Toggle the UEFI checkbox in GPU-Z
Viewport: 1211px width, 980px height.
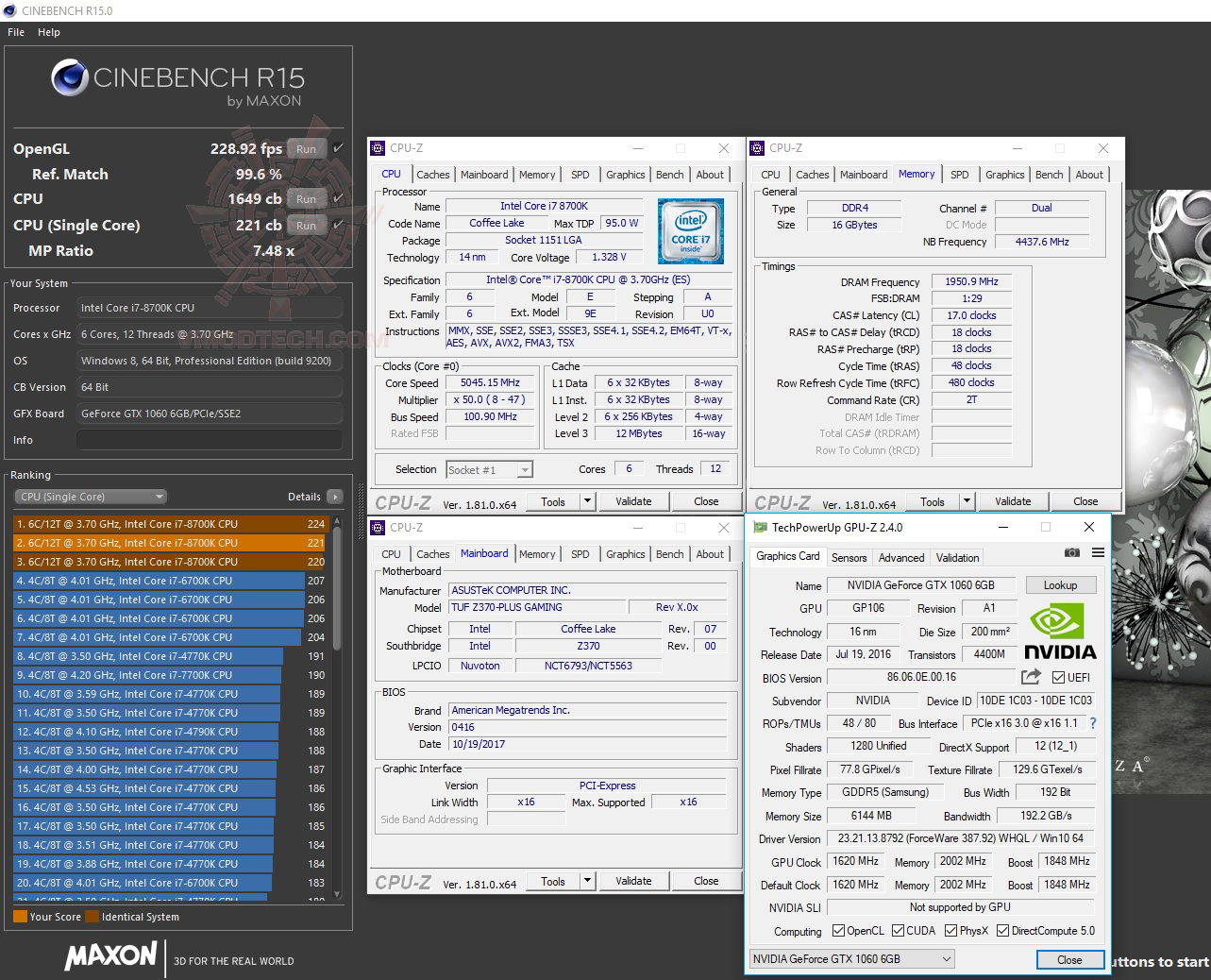pyautogui.click(x=1060, y=677)
